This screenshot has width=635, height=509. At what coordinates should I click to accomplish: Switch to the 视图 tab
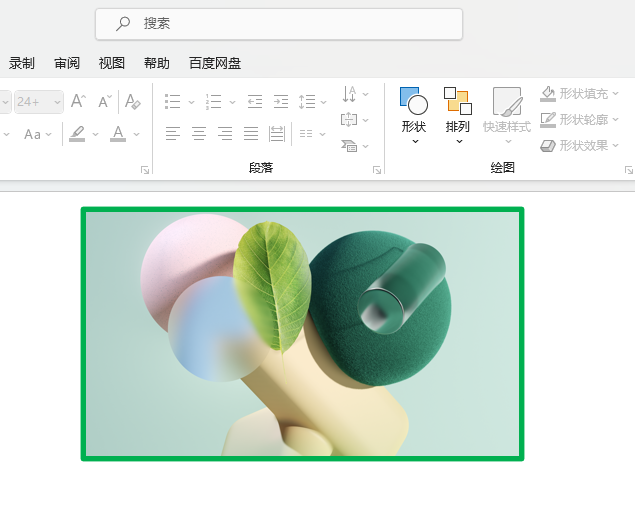click(111, 63)
